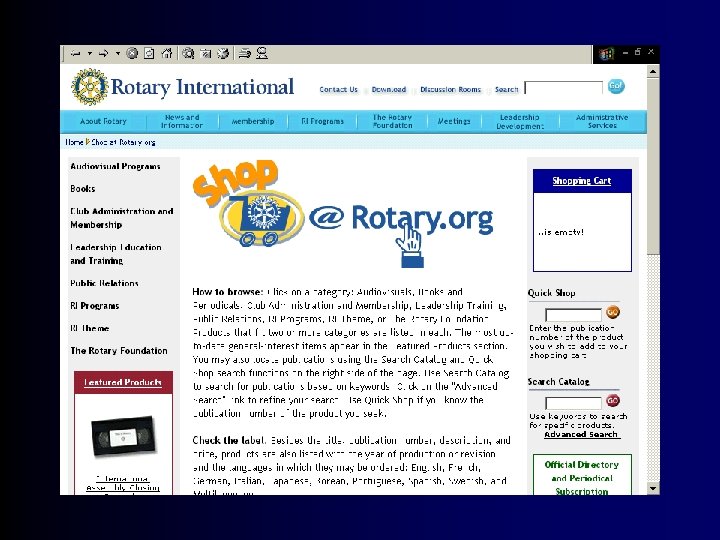This screenshot has height=540, width=720.
Task: Select The Rotary Foundation in sidebar
Action: (x=119, y=351)
